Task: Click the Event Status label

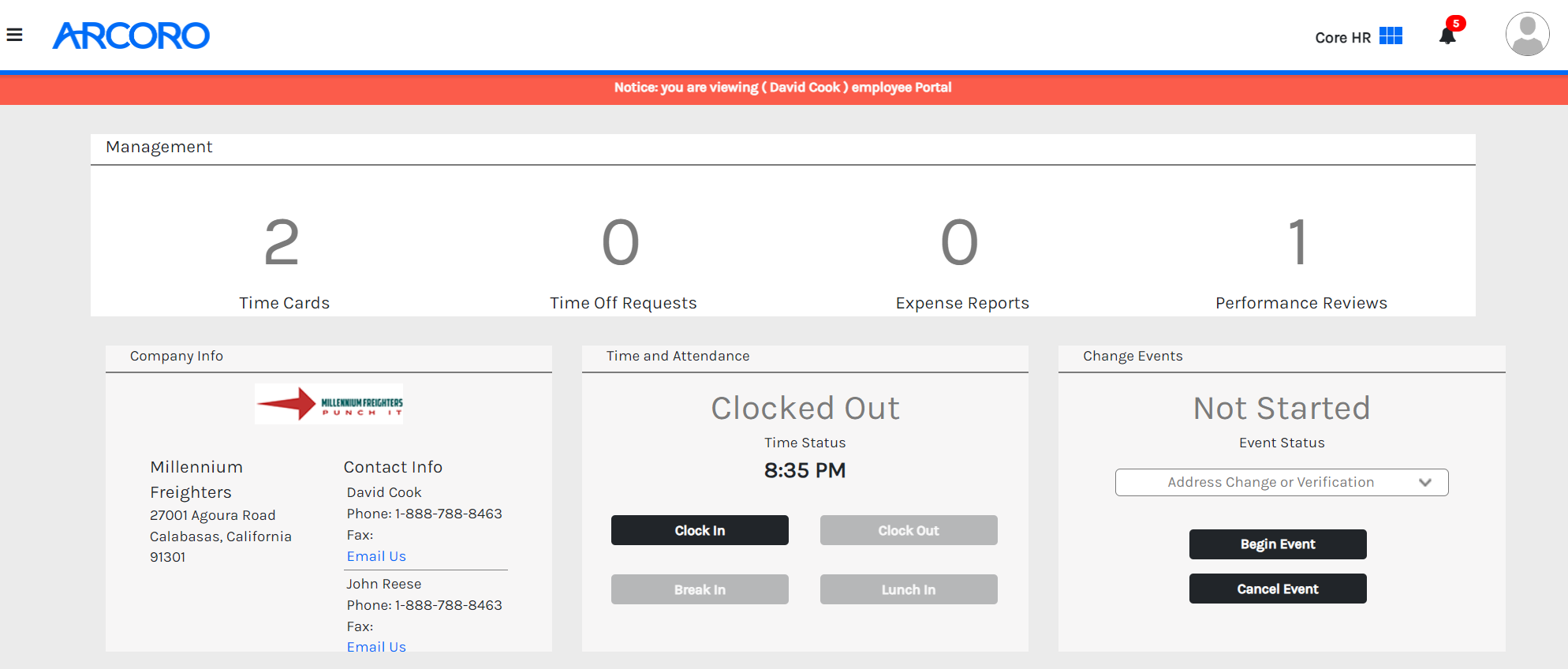Action: coord(1282,443)
